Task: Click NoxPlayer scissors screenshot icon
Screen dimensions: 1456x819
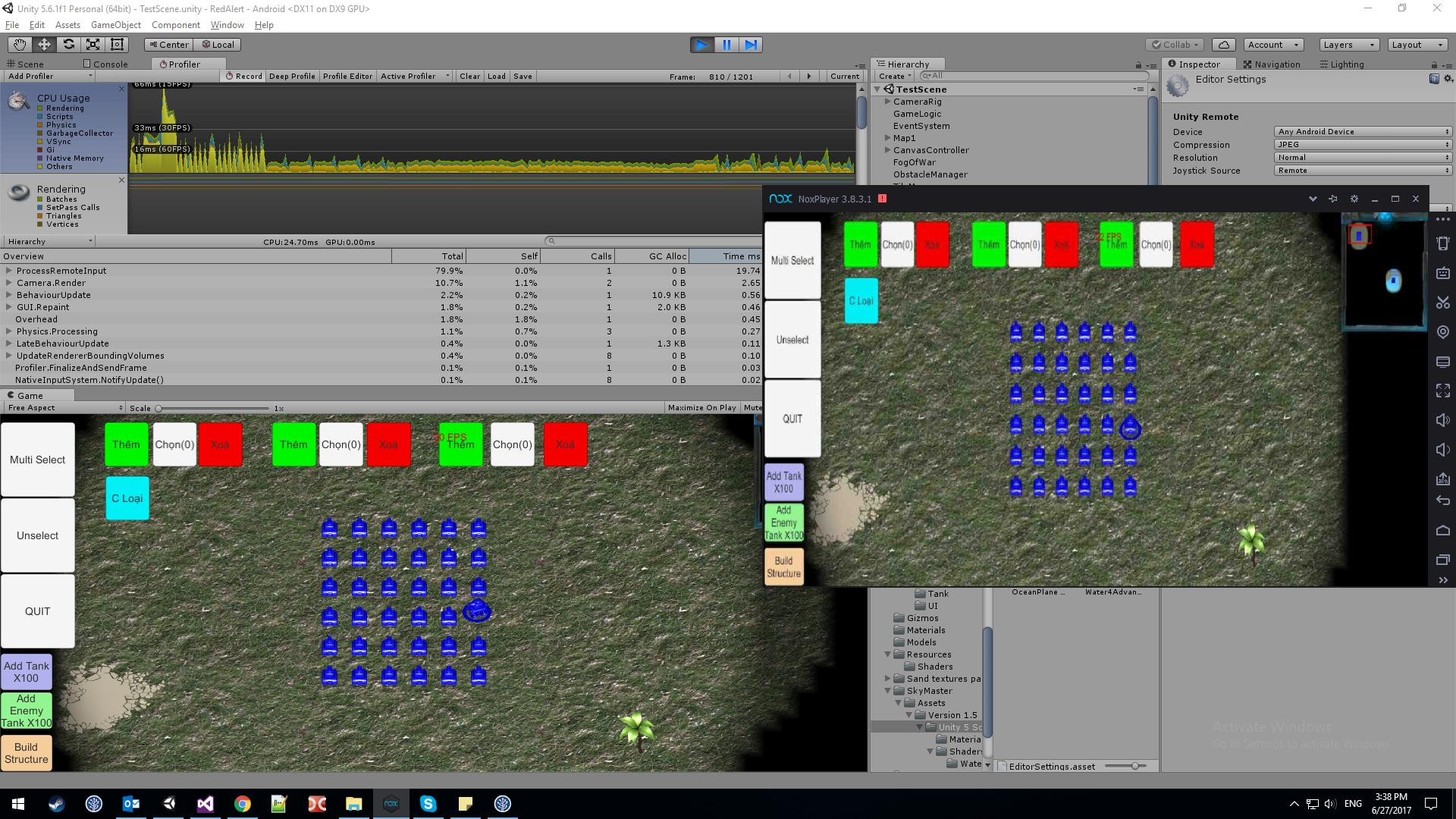Action: tap(1442, 303)
